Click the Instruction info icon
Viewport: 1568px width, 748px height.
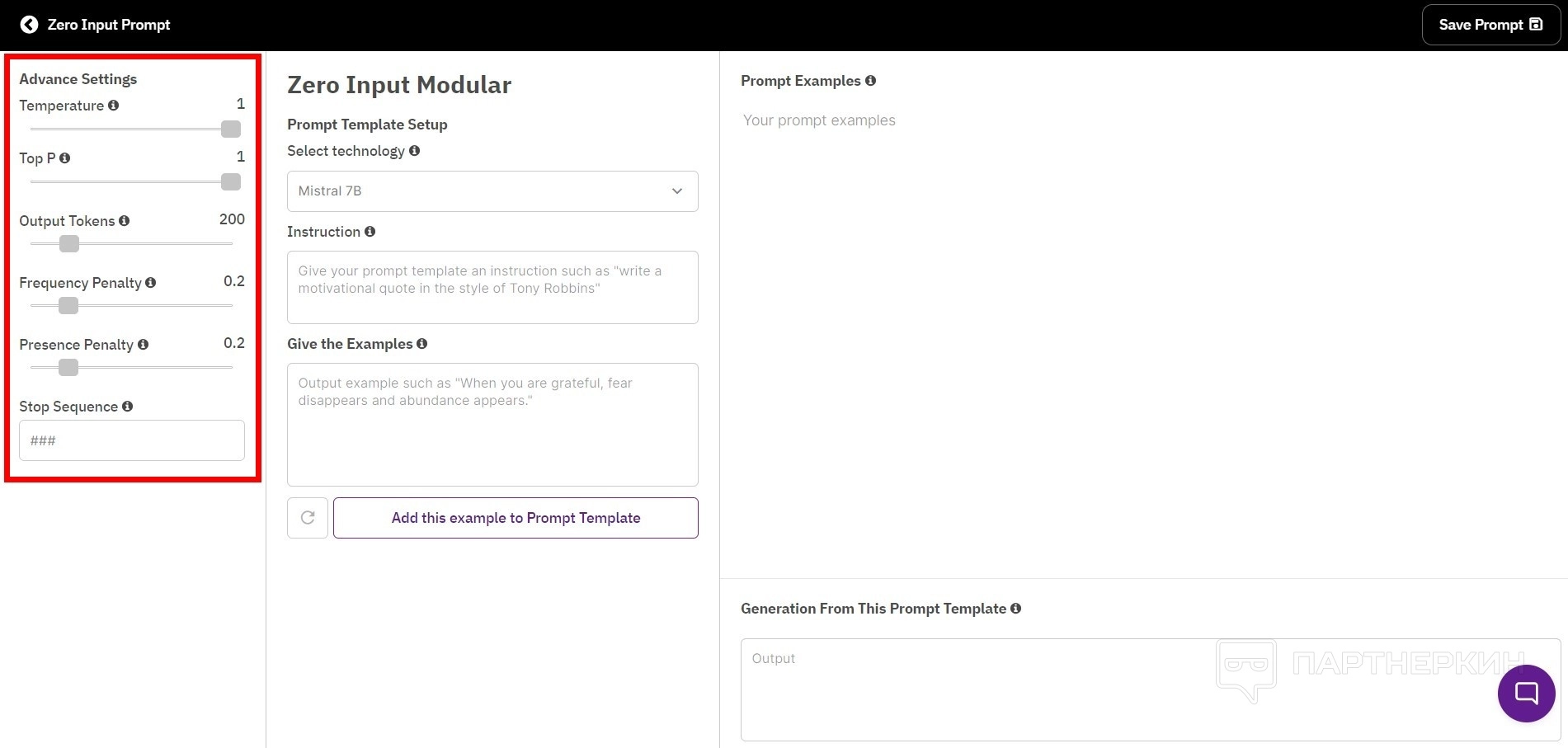(x=370, y=232)
